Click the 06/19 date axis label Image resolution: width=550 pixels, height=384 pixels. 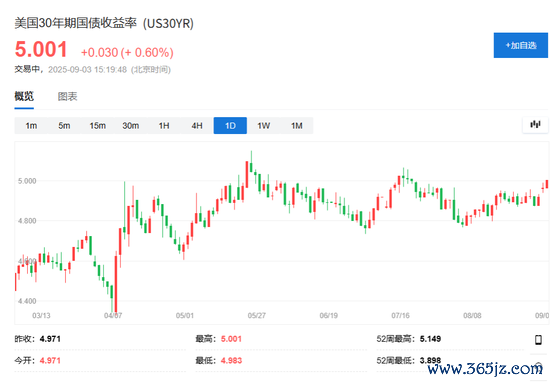point(329,316)
